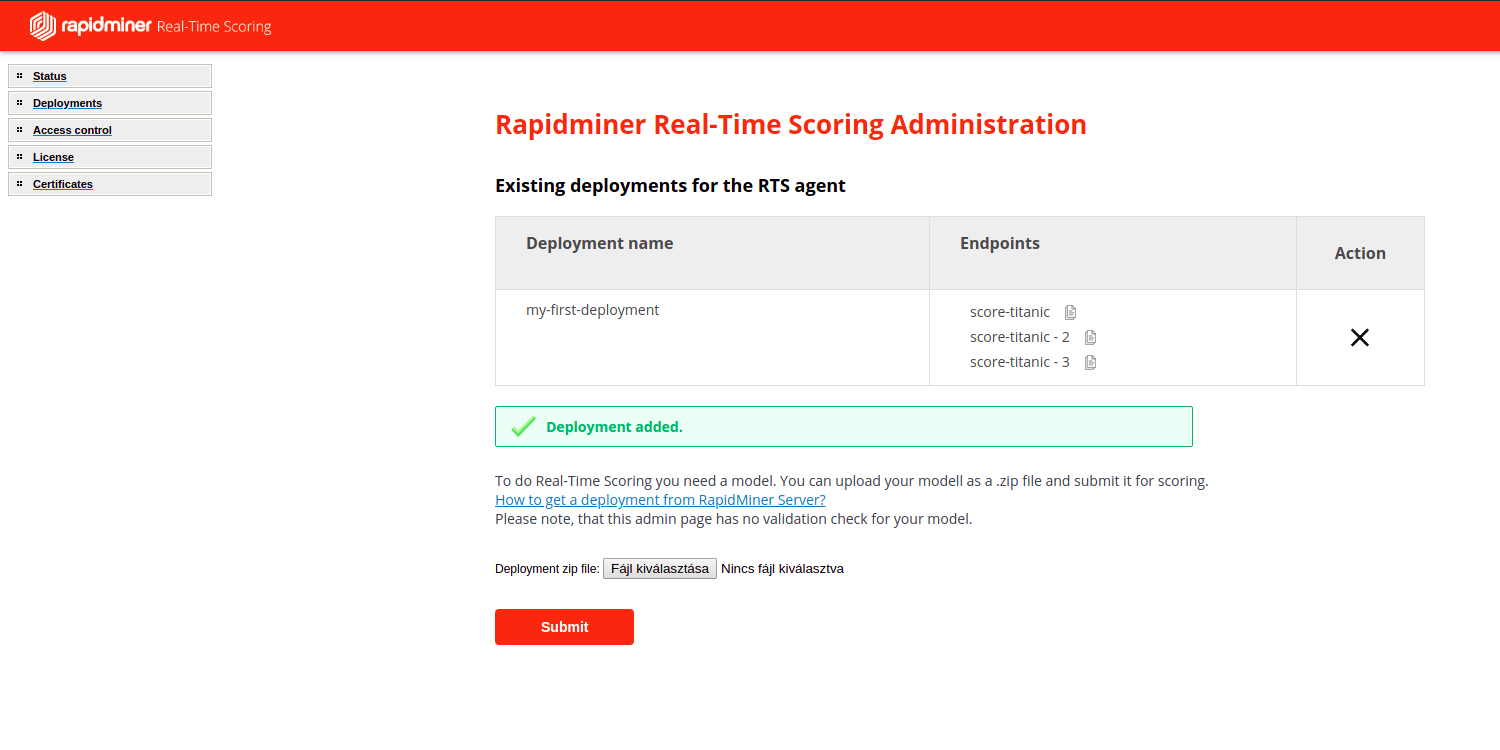
Task: Click the Deployment added notification banner
Action: [x=843, y=427]
